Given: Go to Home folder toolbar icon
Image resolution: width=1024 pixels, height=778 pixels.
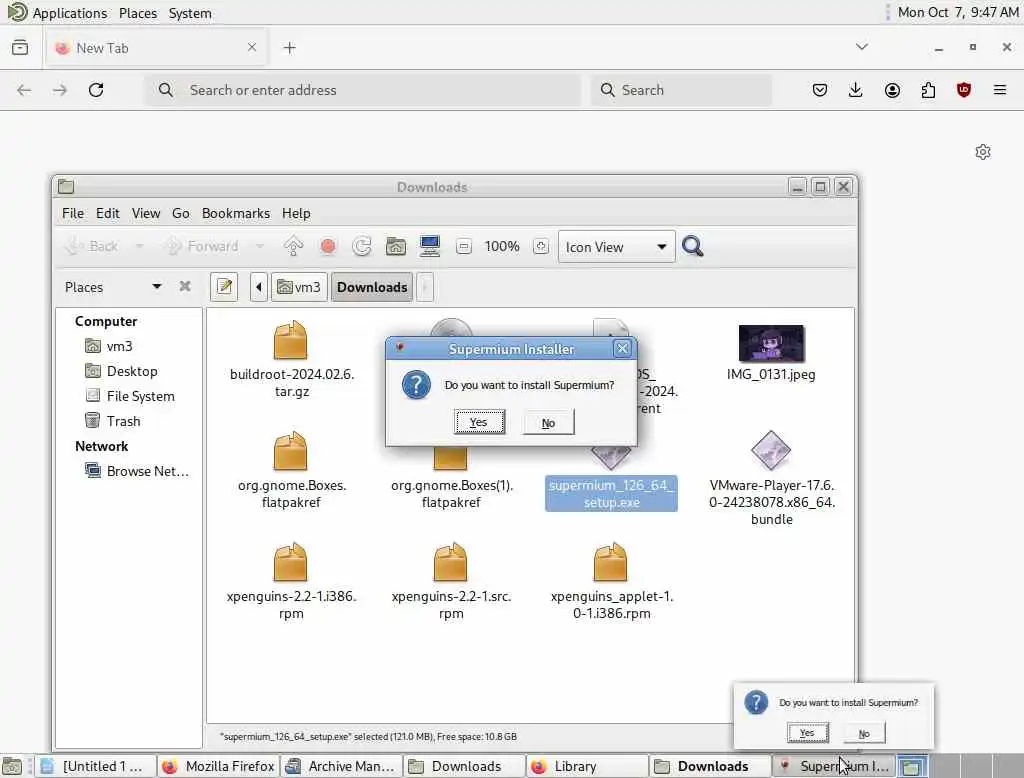Looking at the screenshot, I should tap(396, 246).
